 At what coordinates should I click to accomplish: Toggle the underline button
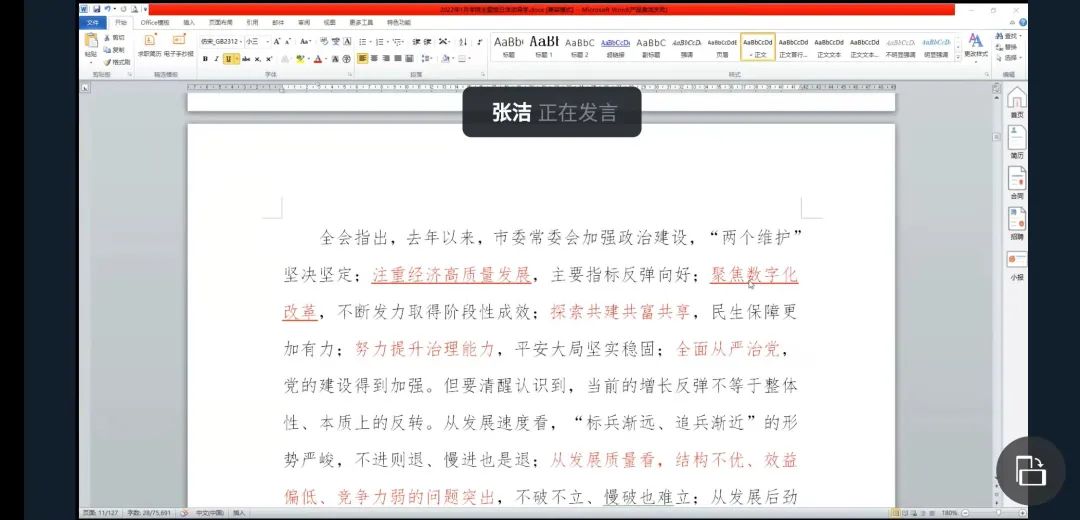tap(229, 59)
